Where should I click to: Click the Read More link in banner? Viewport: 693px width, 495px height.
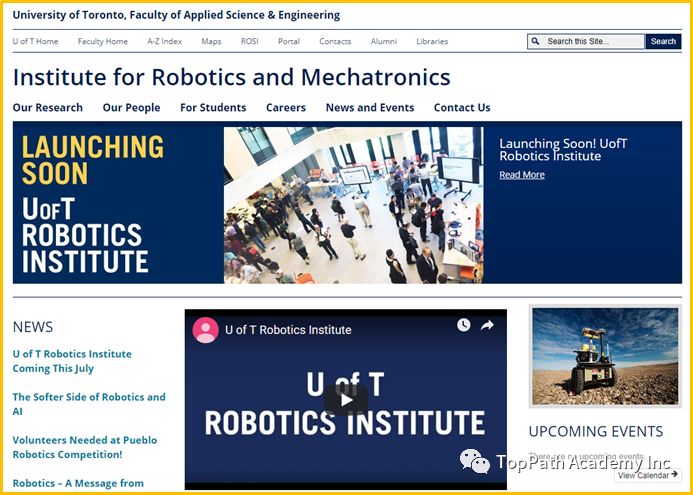522,175
